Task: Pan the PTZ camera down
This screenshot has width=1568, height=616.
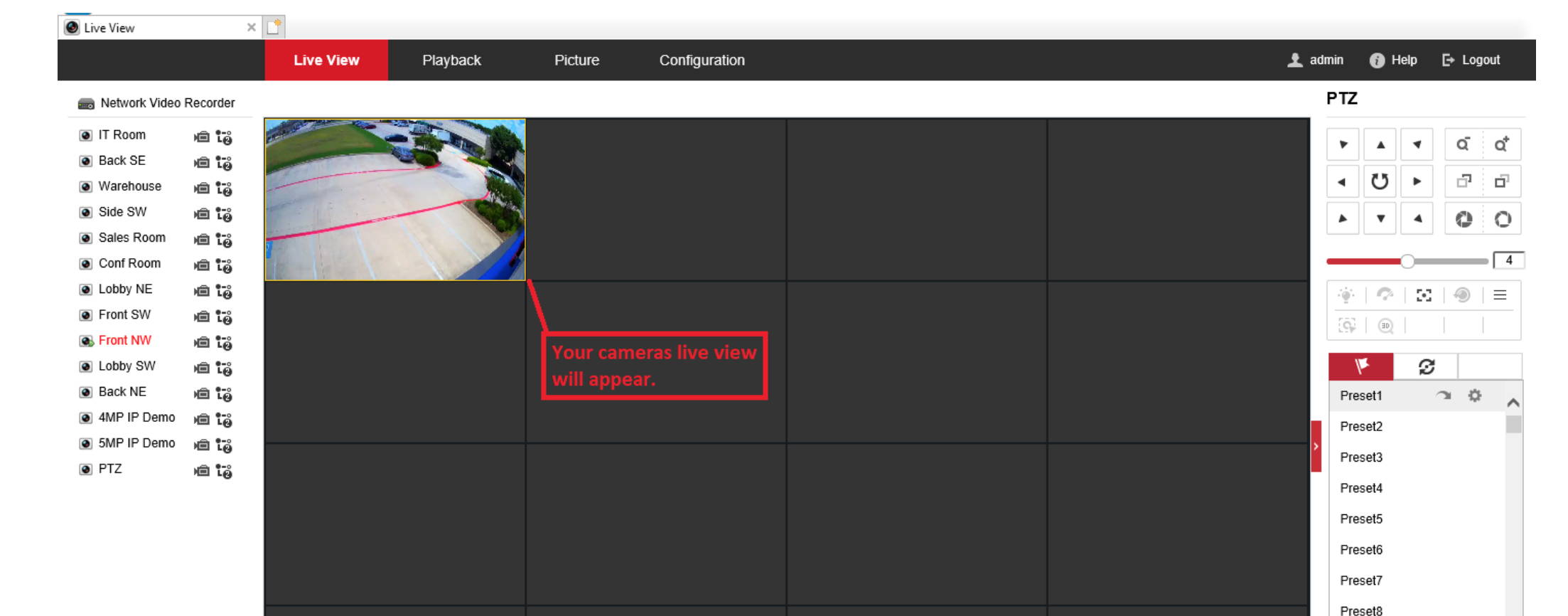Action: click(x=1380, y=218)
